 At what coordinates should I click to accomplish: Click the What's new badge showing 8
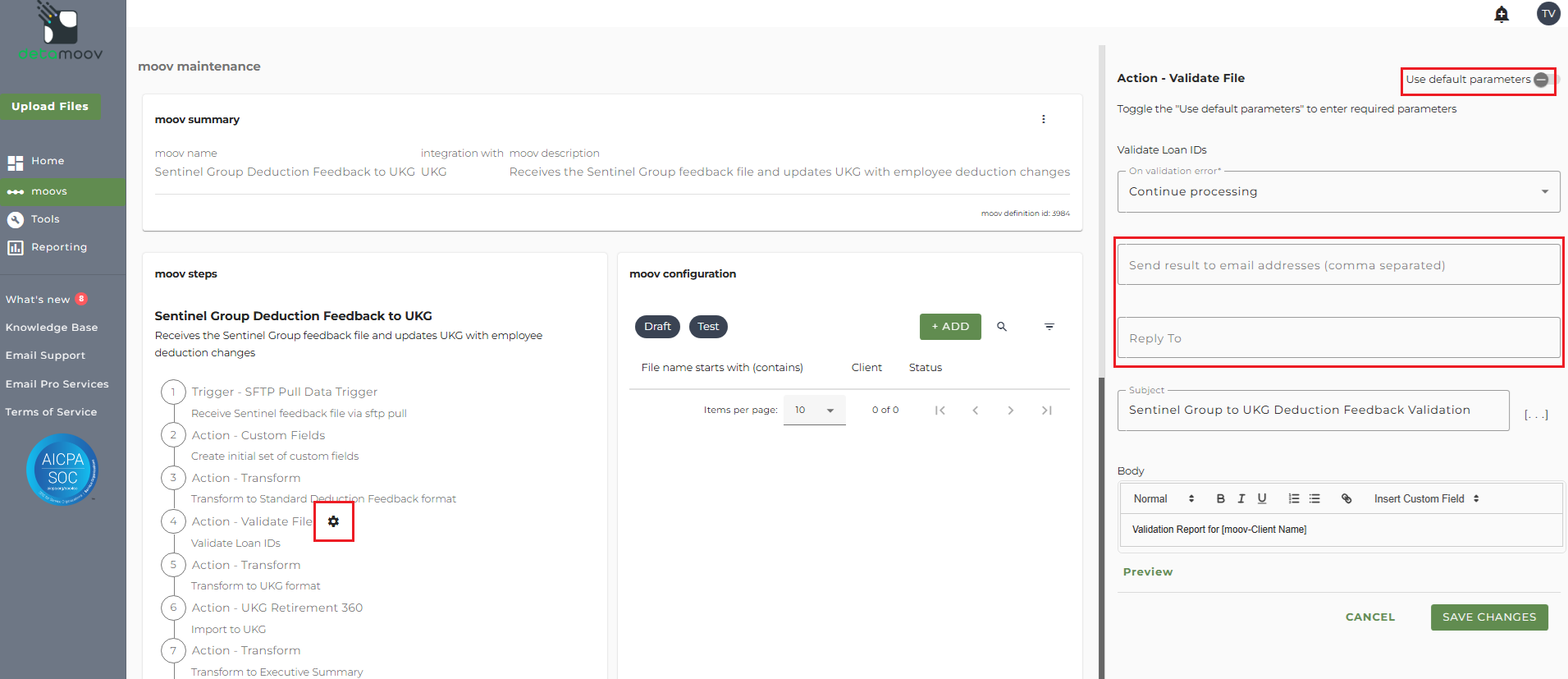tap(81, 299)
